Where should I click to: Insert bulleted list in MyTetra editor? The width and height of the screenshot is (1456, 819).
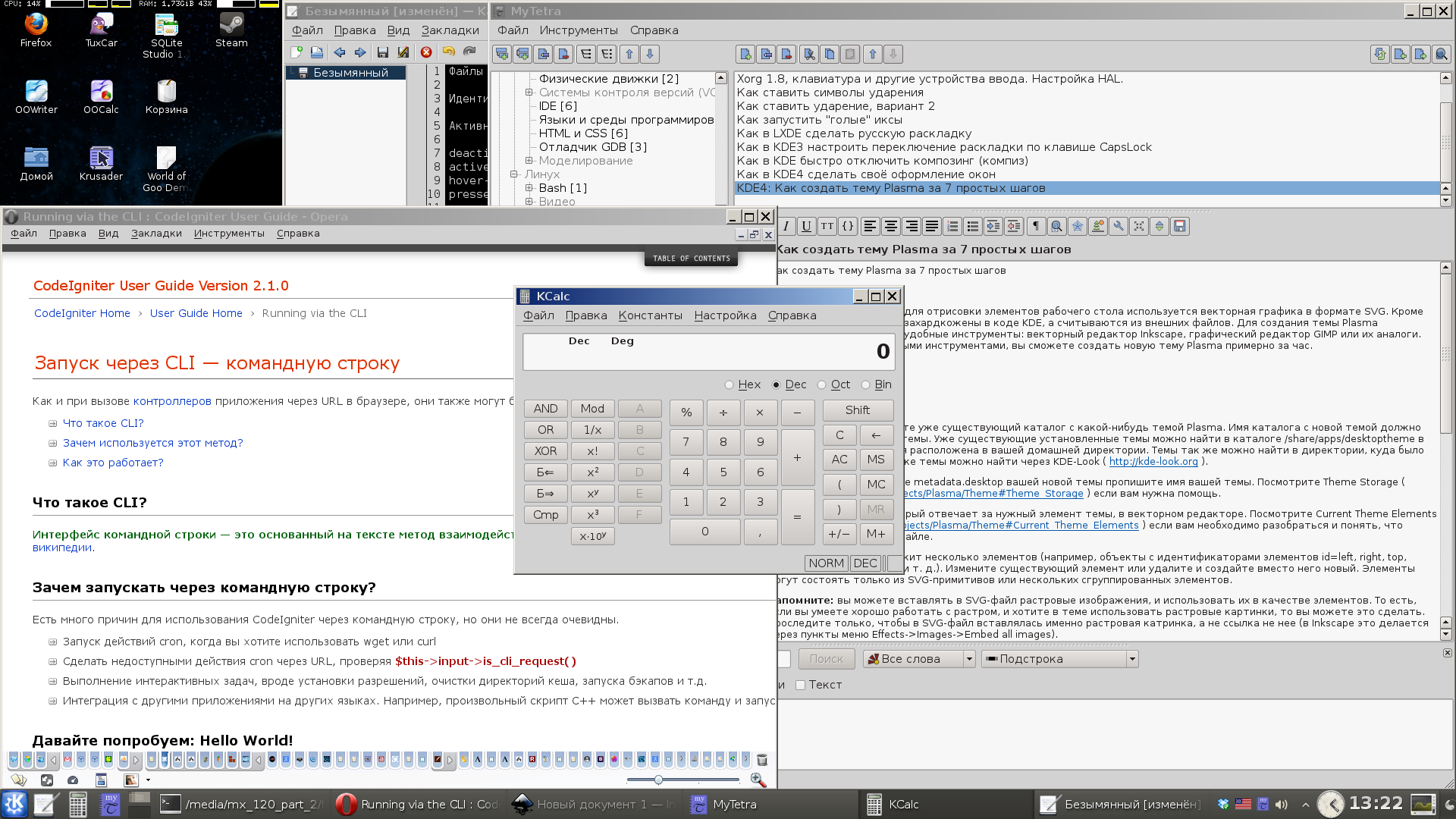pos(973,226)
